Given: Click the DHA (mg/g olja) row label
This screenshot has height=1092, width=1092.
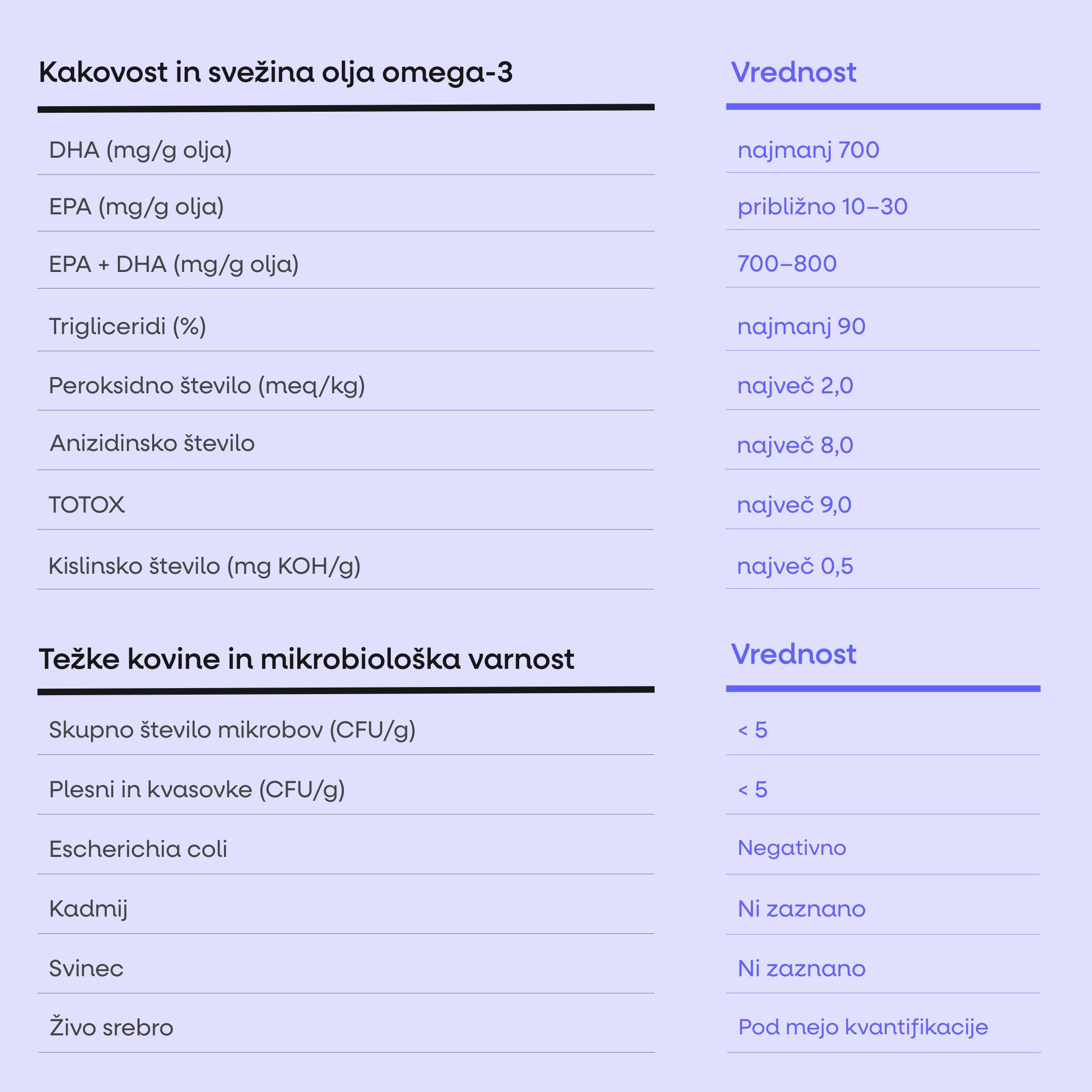Looking at the screenshot, I should point(140,150).
